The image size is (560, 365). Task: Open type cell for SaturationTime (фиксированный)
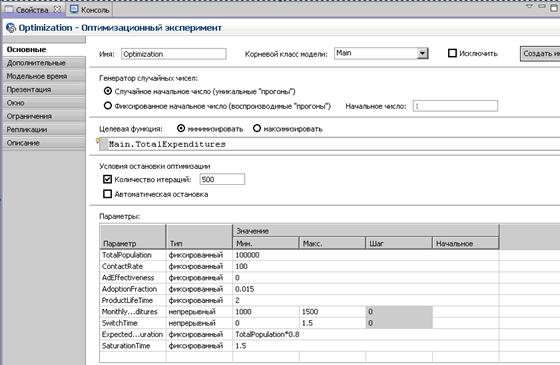click(199, 346)
